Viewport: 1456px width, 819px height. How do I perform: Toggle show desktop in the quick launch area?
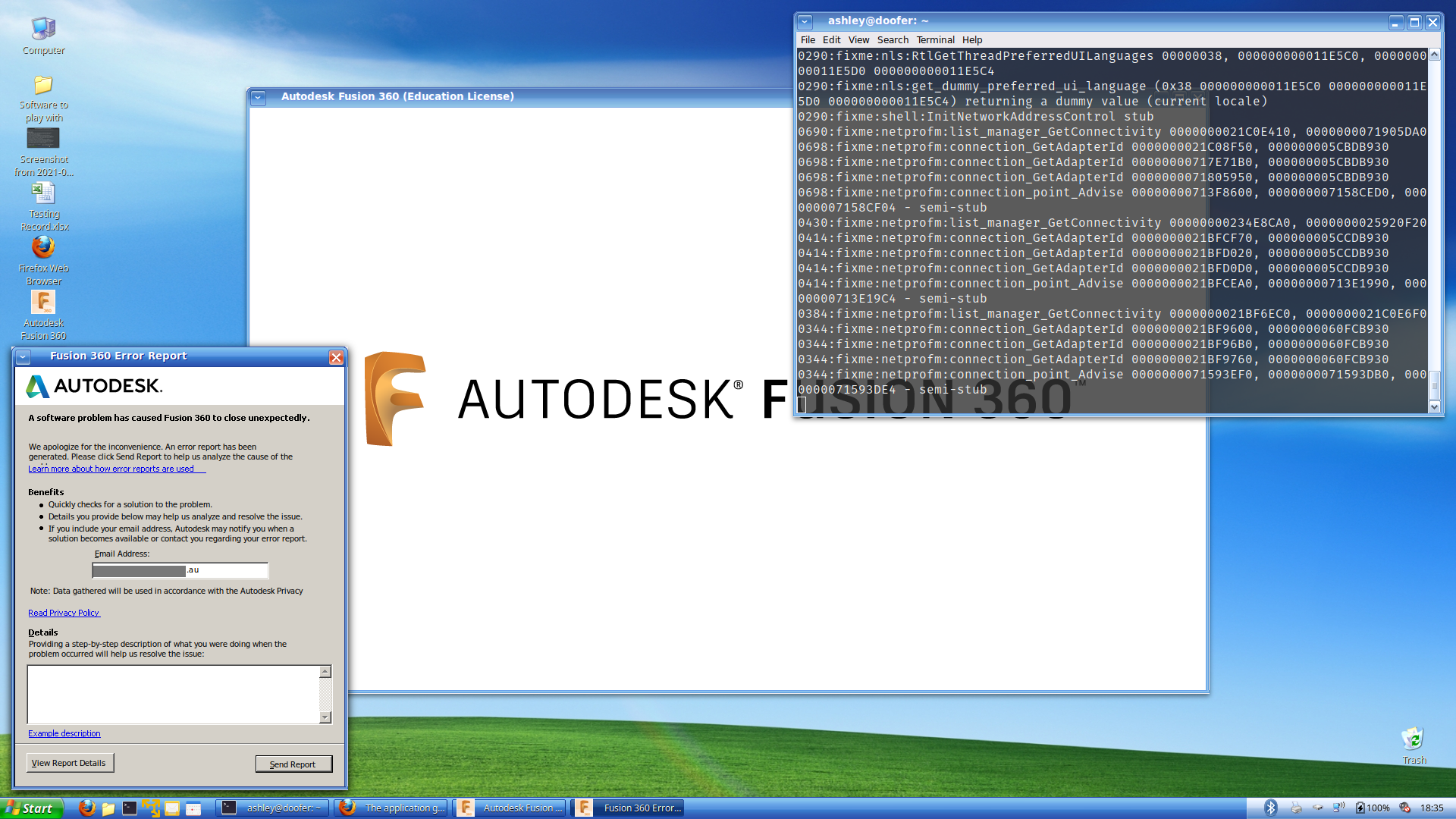tap(151, 808)
